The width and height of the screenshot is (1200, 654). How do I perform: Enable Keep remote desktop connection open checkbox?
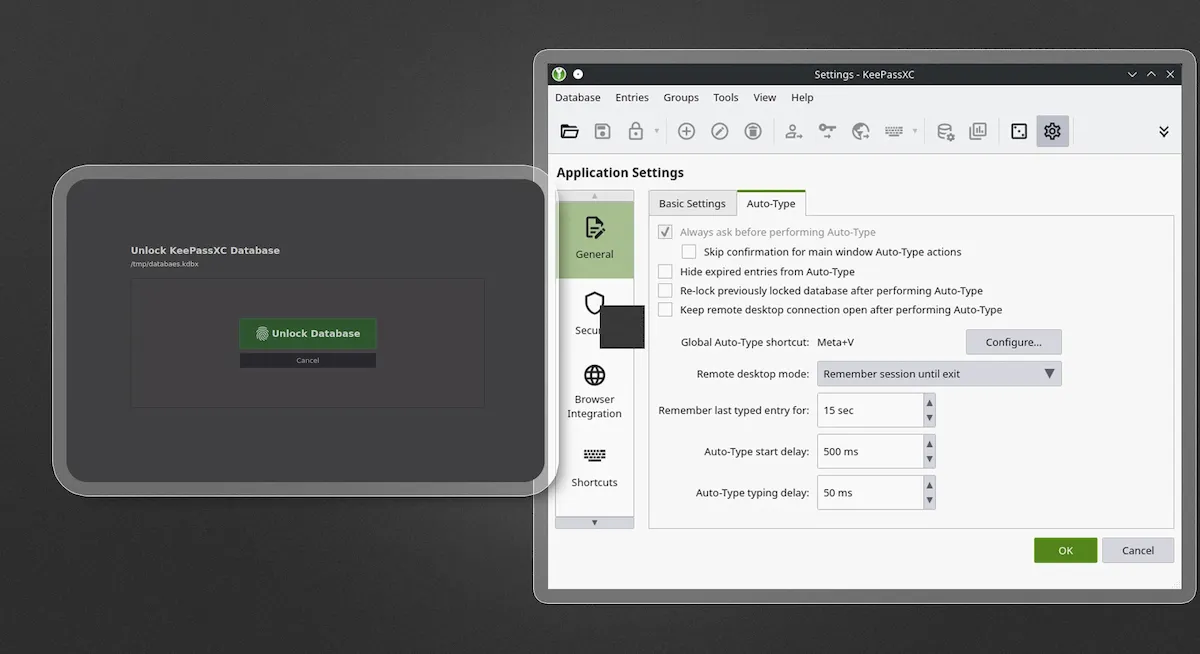[x=665, y=310]
